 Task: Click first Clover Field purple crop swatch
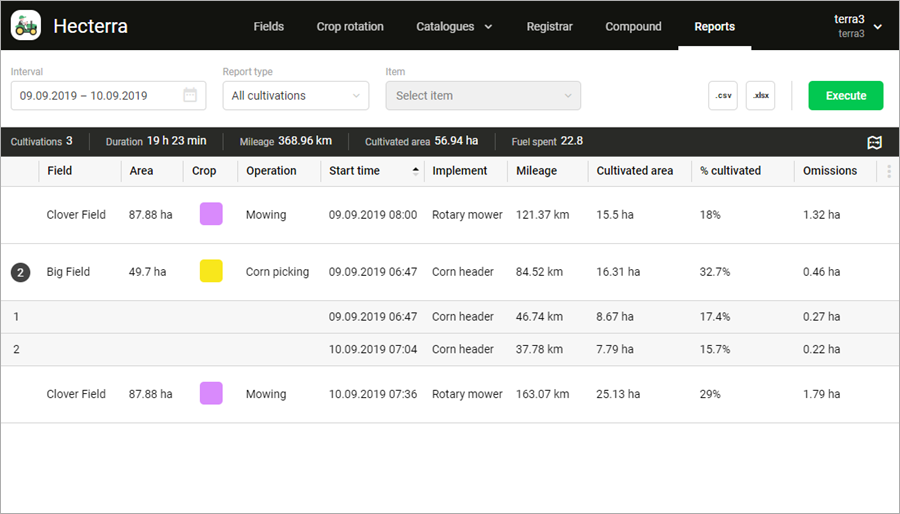pyautogui.click(x=211, y=214)
